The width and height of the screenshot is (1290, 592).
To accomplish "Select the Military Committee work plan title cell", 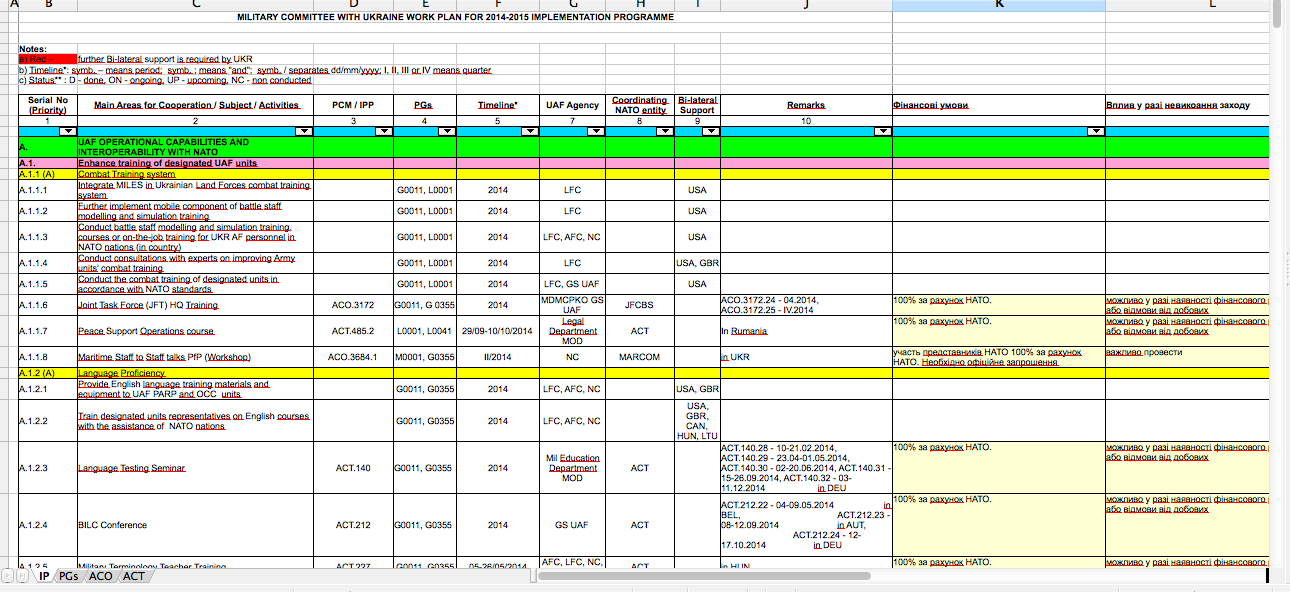I will point(455,17).
